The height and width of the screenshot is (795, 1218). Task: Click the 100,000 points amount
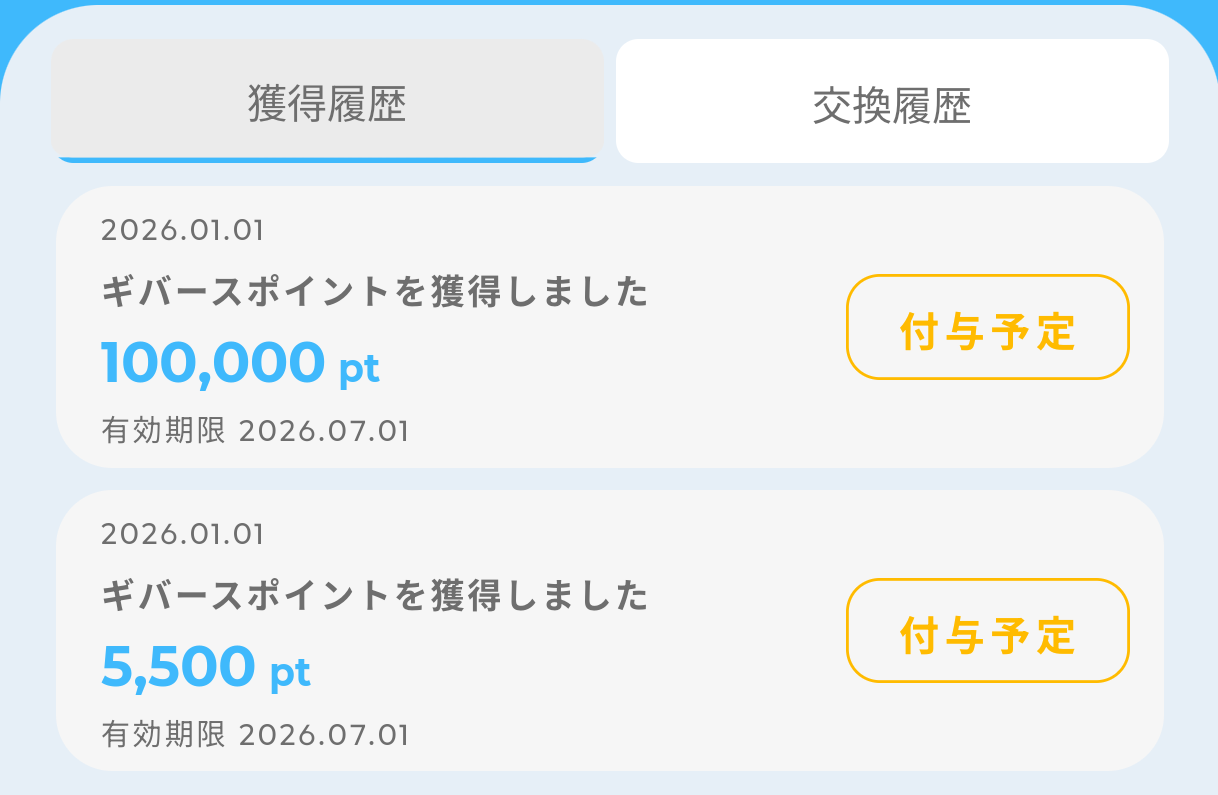click(x=213, y=363)
